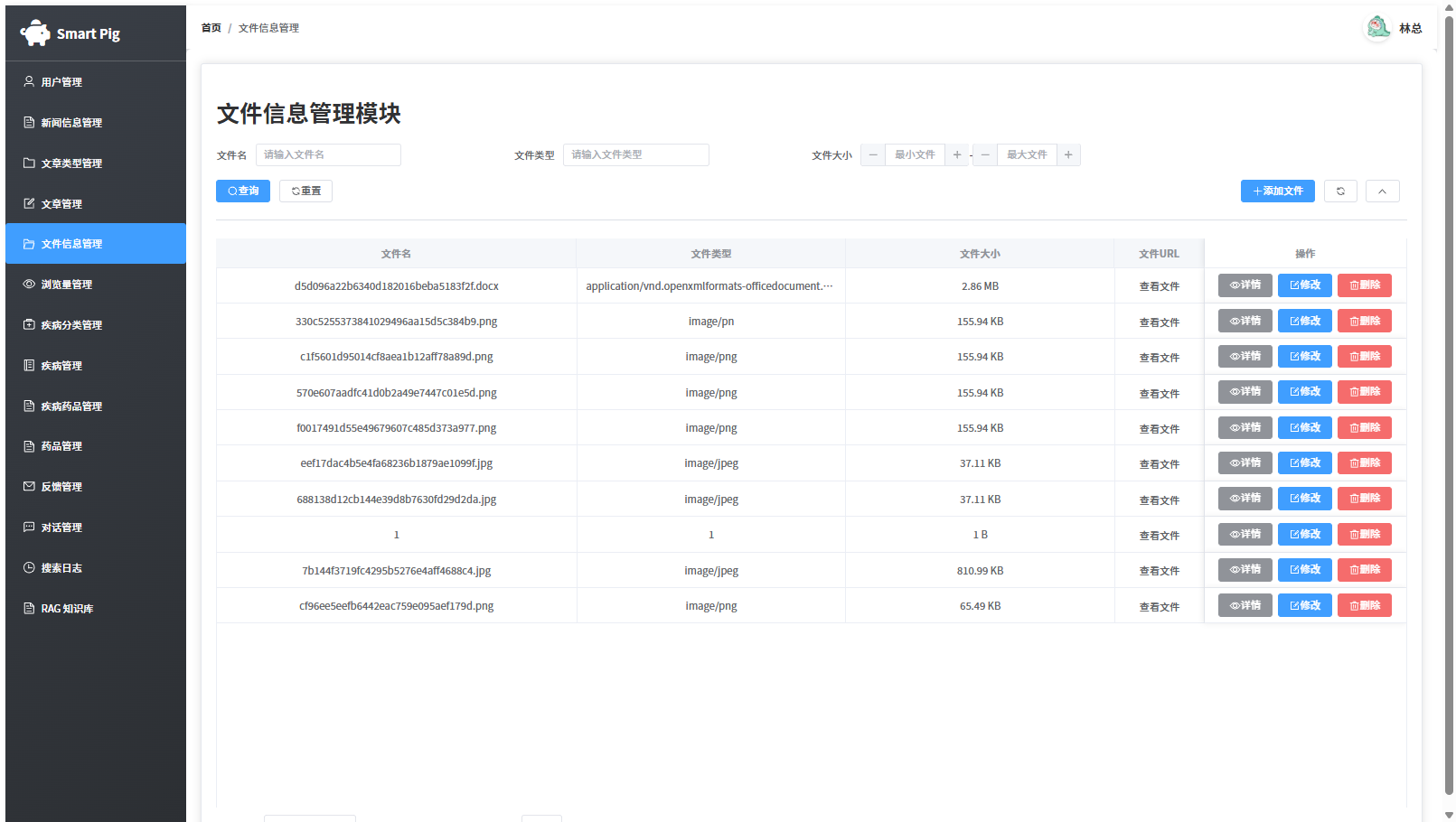Collapse the search panel using the up chevron
The image size is (1456, 822).
pyautogui.click(x=1382, y=191)
